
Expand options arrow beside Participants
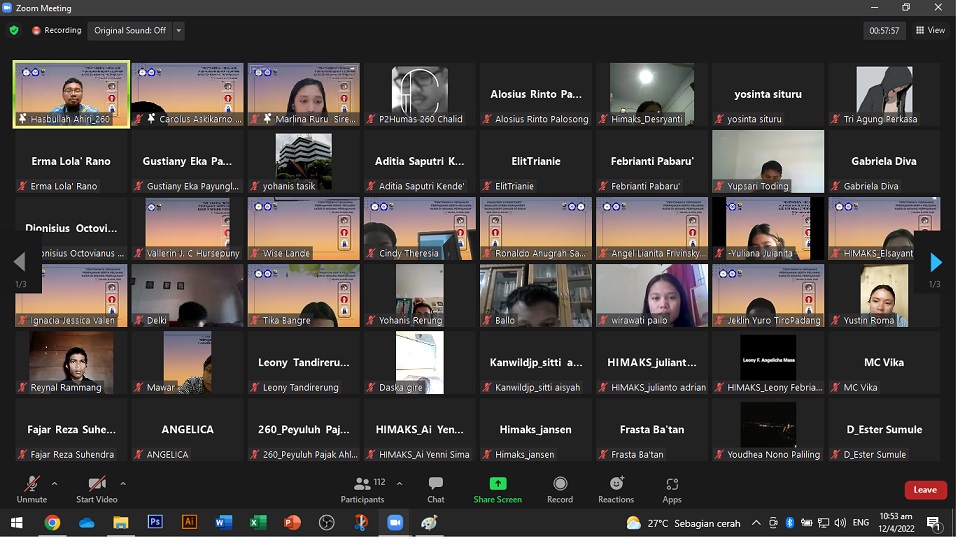pyautogui.click(x=400, y=483)
